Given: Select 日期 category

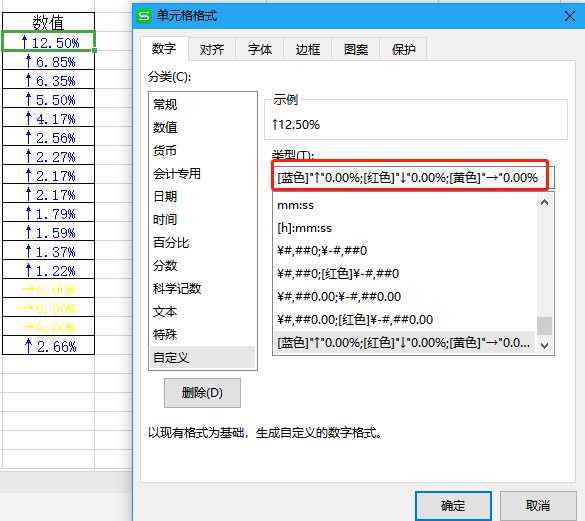Looking at the screenshot, I should (x=203, y=197).
